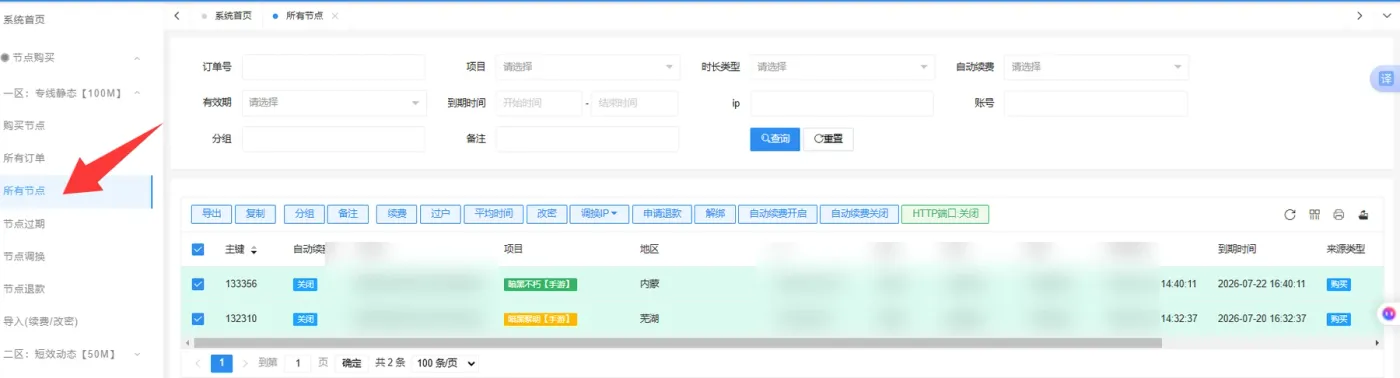Click the 开始时间 date field
The image size is (1400, 378).
[538, 103]
